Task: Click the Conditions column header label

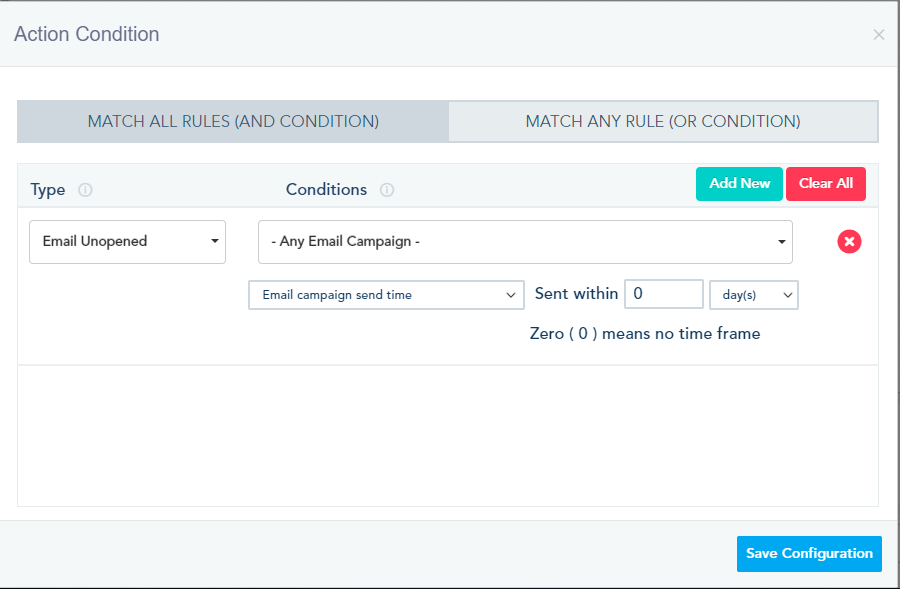Action: point(326,190)
